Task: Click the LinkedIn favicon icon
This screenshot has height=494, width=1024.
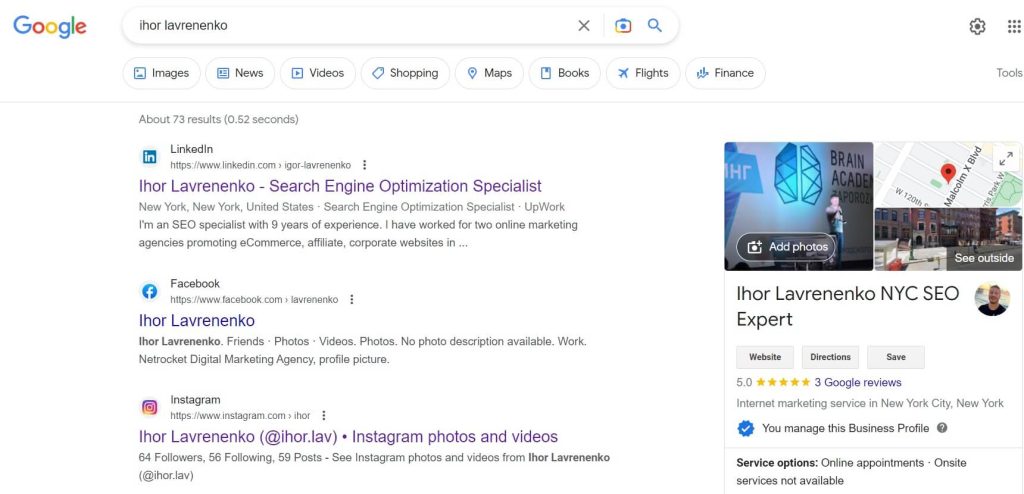Action: (x=150, y=157)
